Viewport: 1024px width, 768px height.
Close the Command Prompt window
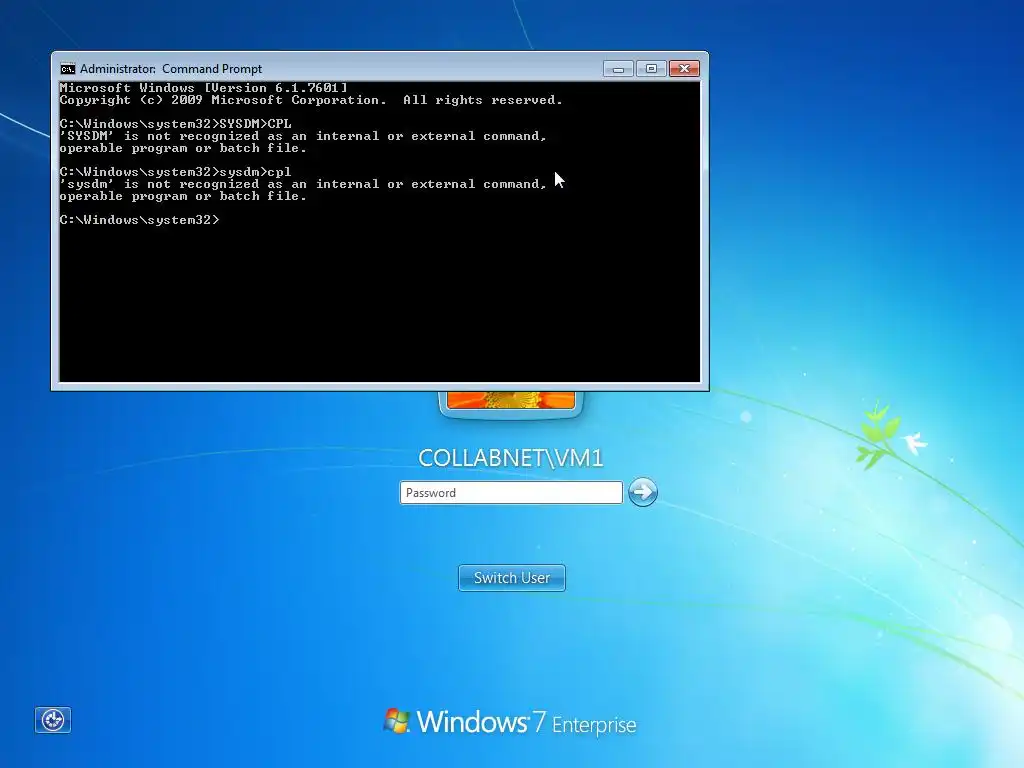684,69
